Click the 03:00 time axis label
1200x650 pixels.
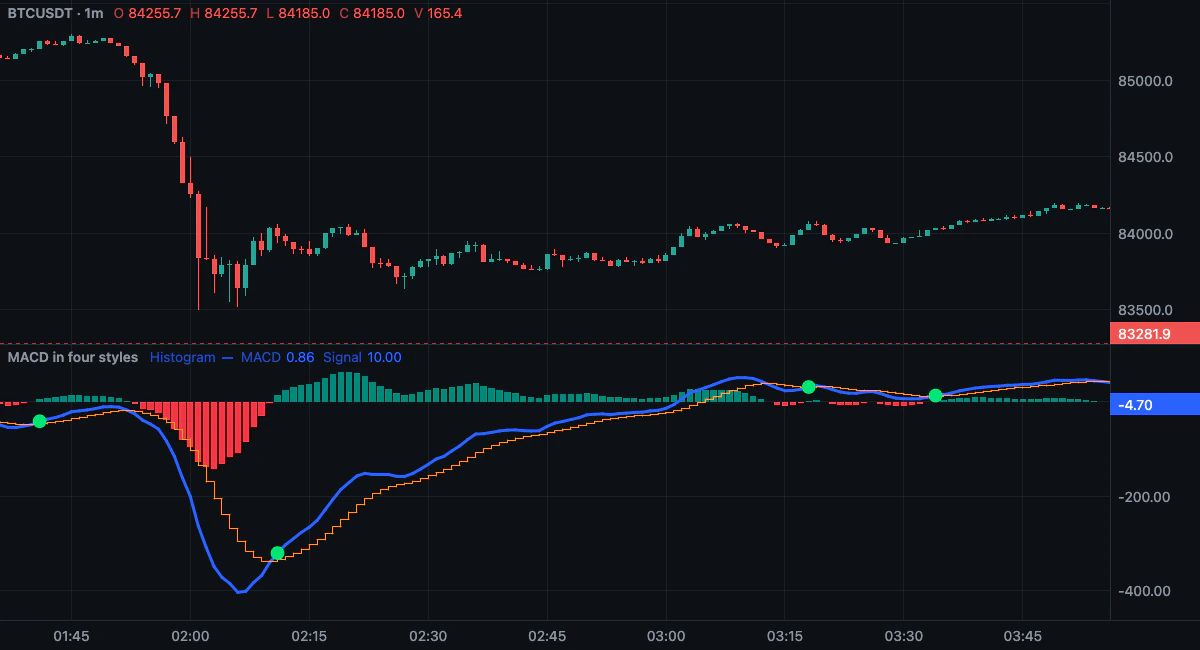666,636
